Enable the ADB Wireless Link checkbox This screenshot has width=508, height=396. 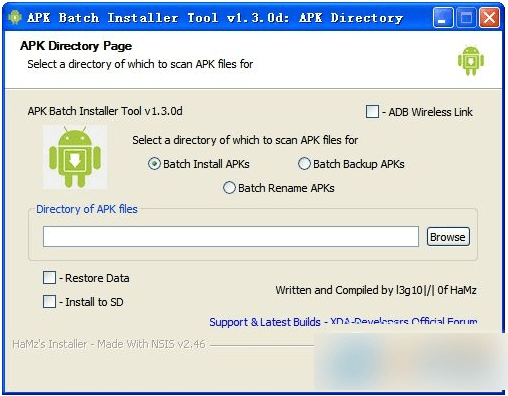[x=372, y=112]
